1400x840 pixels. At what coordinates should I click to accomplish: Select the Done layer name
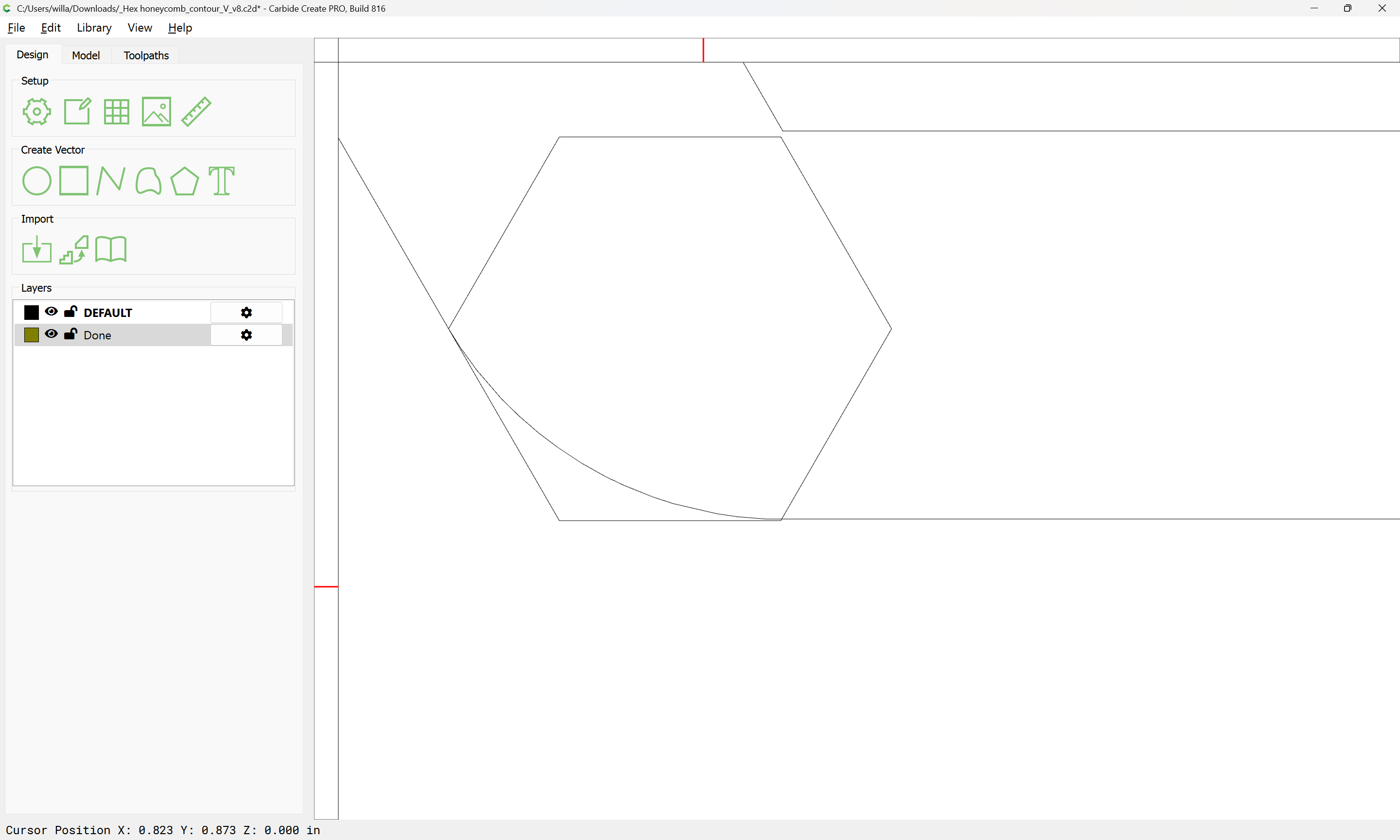click(97, 336)
